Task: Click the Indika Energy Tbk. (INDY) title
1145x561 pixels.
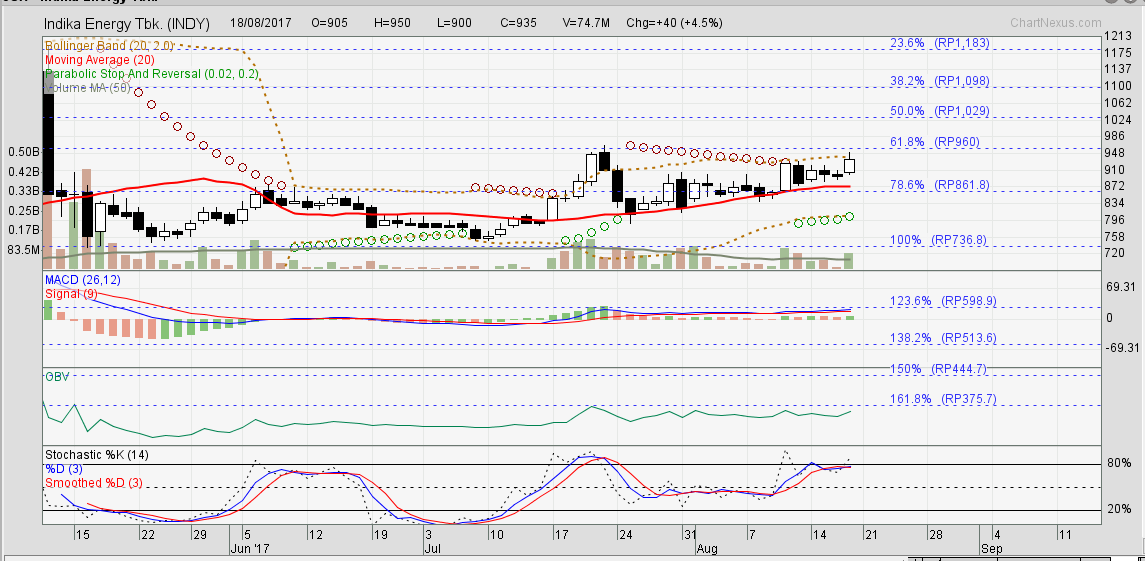Action: click(127, 24)
